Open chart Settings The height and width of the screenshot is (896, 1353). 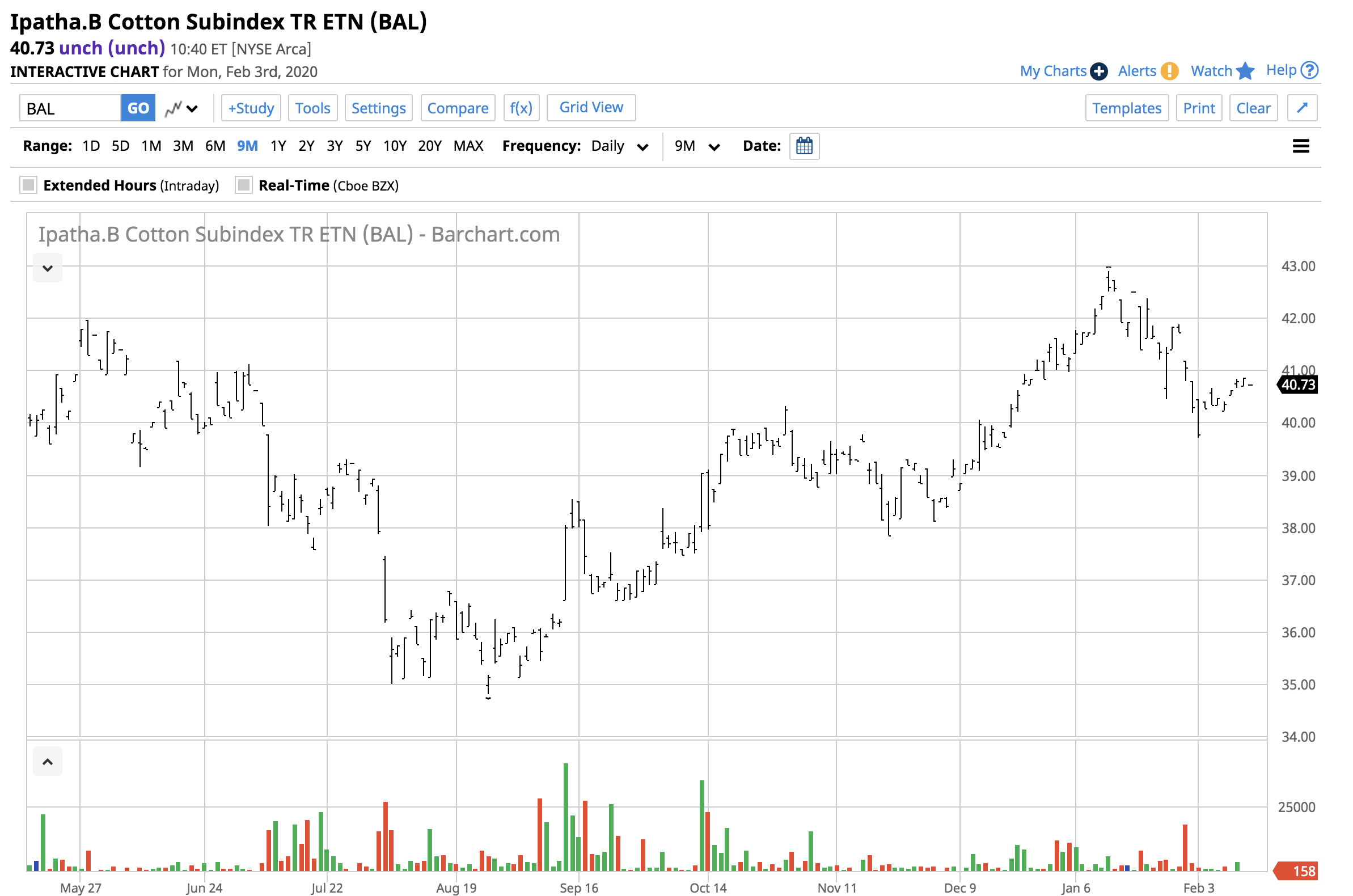(x=378, y=108)
